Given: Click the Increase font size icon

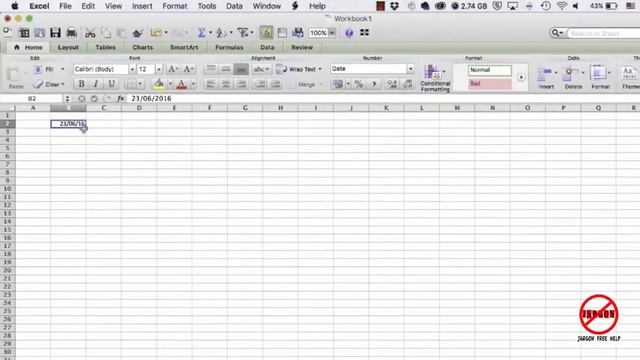Looking at the screenshot, I should (172, 69).
